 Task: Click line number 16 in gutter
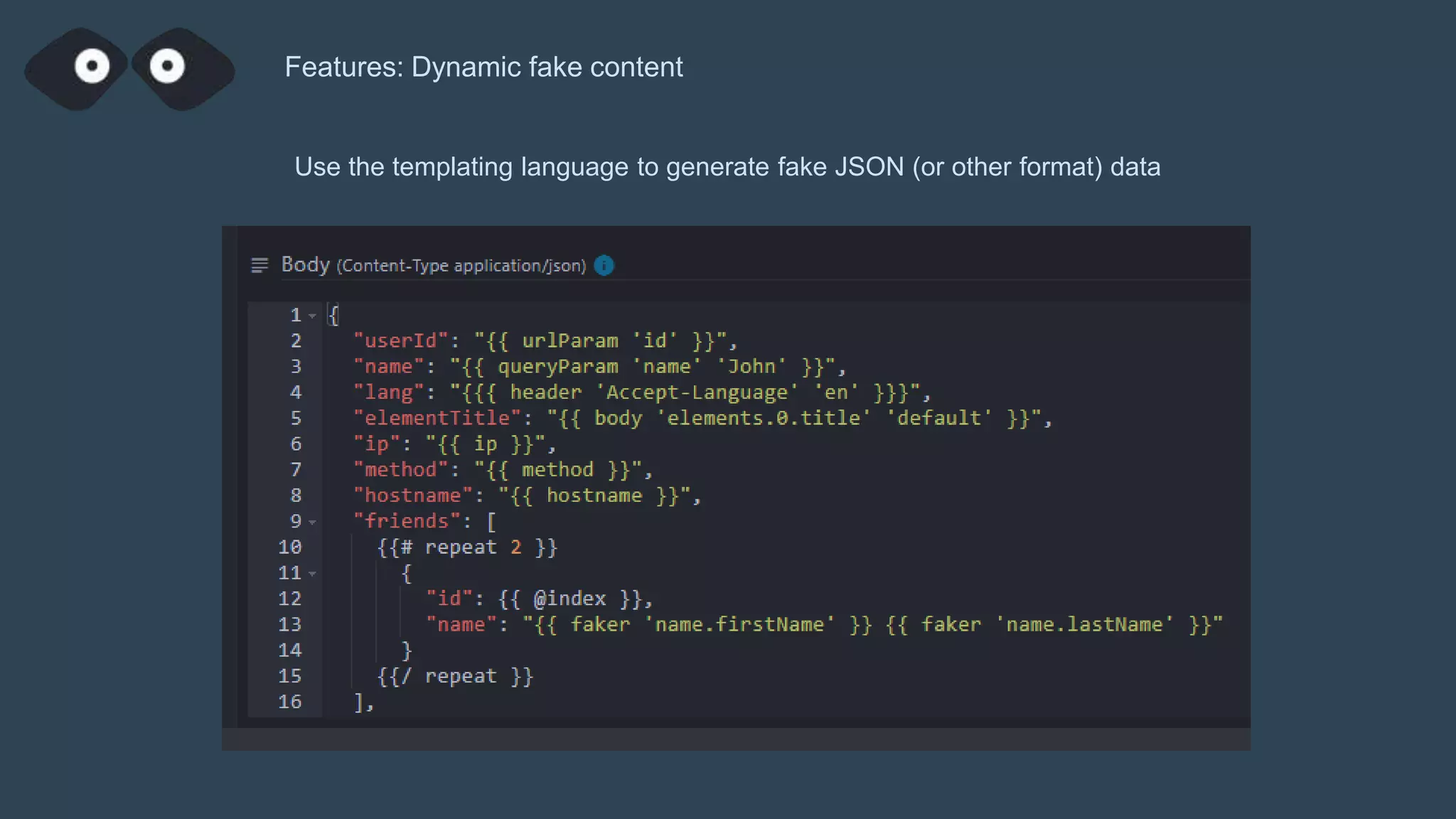[290, 702]
